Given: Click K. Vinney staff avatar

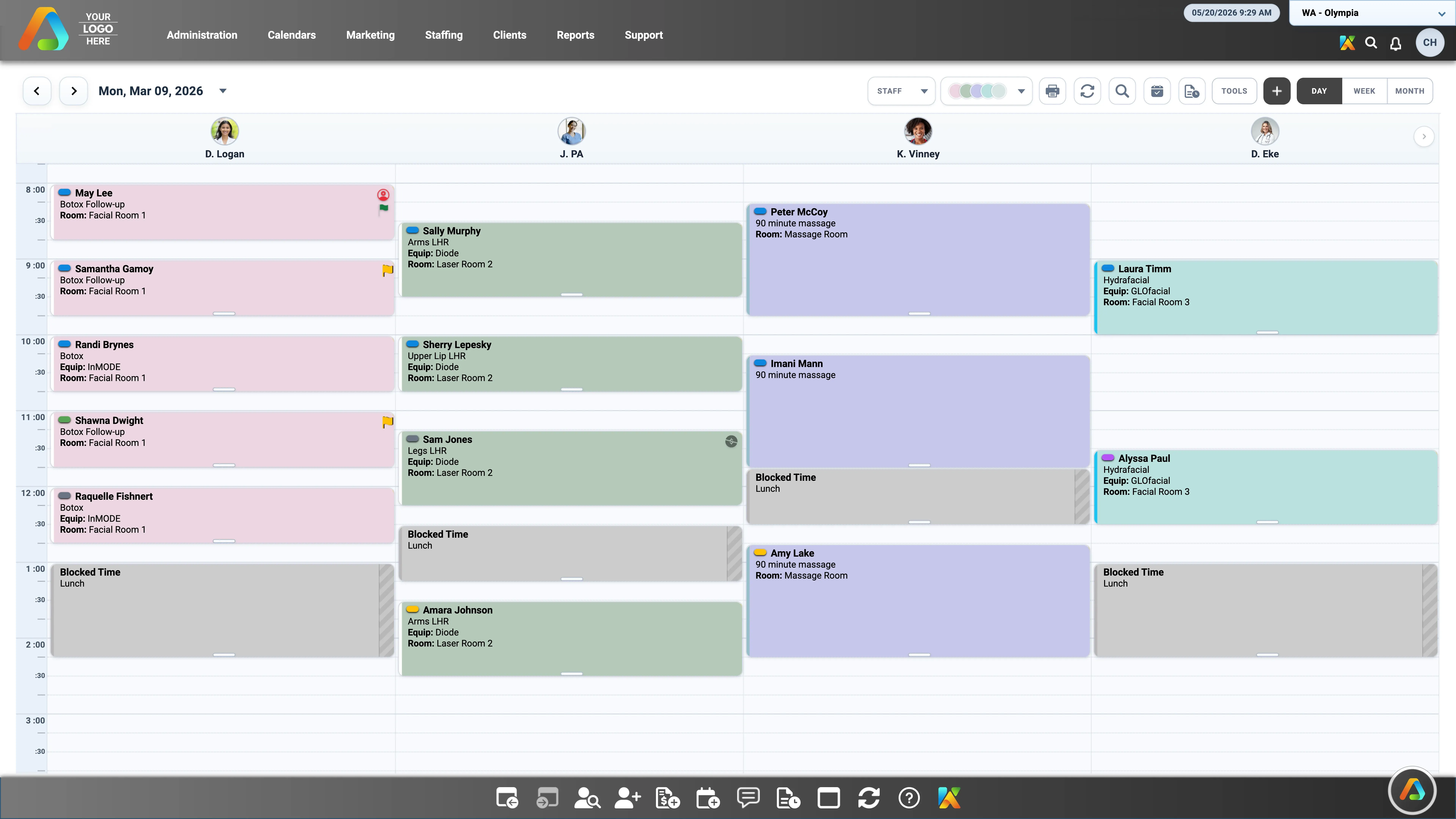Looking at the screenshot, I should (x=918, y=131).
